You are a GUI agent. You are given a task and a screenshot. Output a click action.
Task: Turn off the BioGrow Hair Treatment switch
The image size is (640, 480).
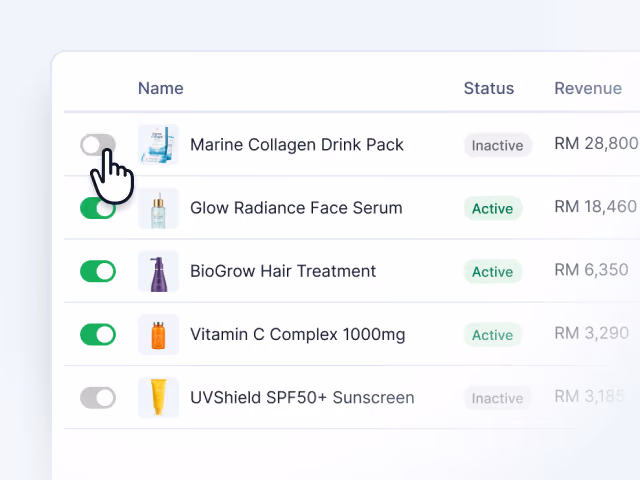[x=98, y=271]
